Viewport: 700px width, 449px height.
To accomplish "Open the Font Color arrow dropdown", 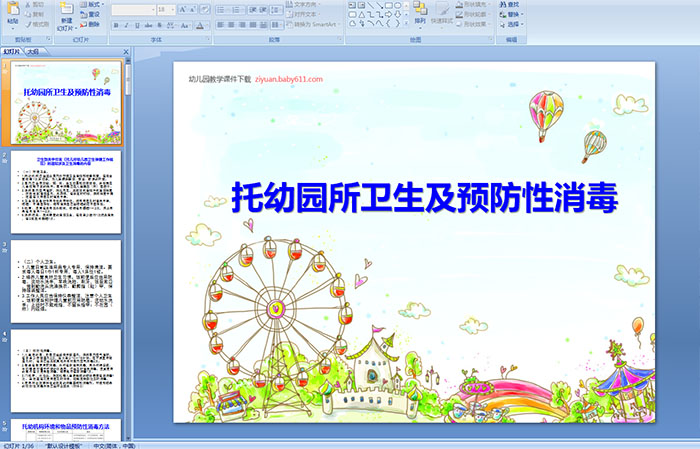I will pos(208,26).
